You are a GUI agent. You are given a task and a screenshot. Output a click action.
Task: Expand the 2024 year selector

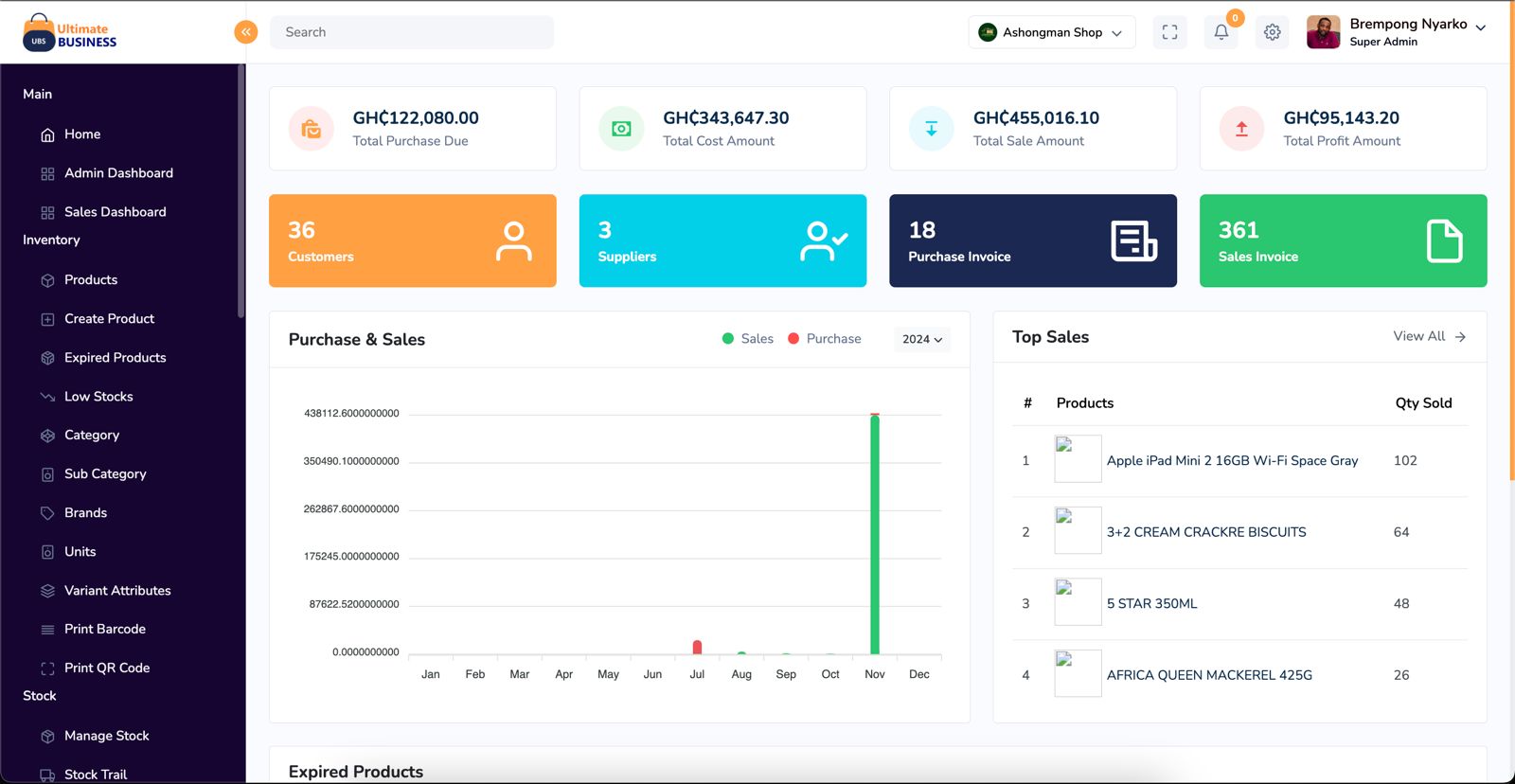pos(921,339)
